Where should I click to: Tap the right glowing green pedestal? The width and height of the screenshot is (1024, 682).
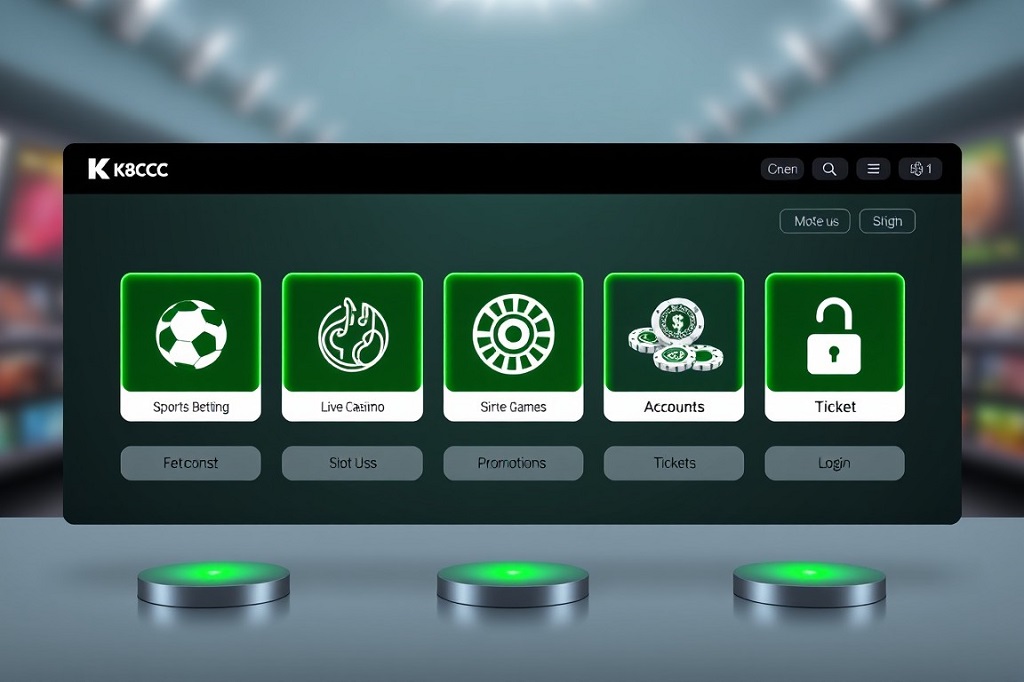coord(809,580)
